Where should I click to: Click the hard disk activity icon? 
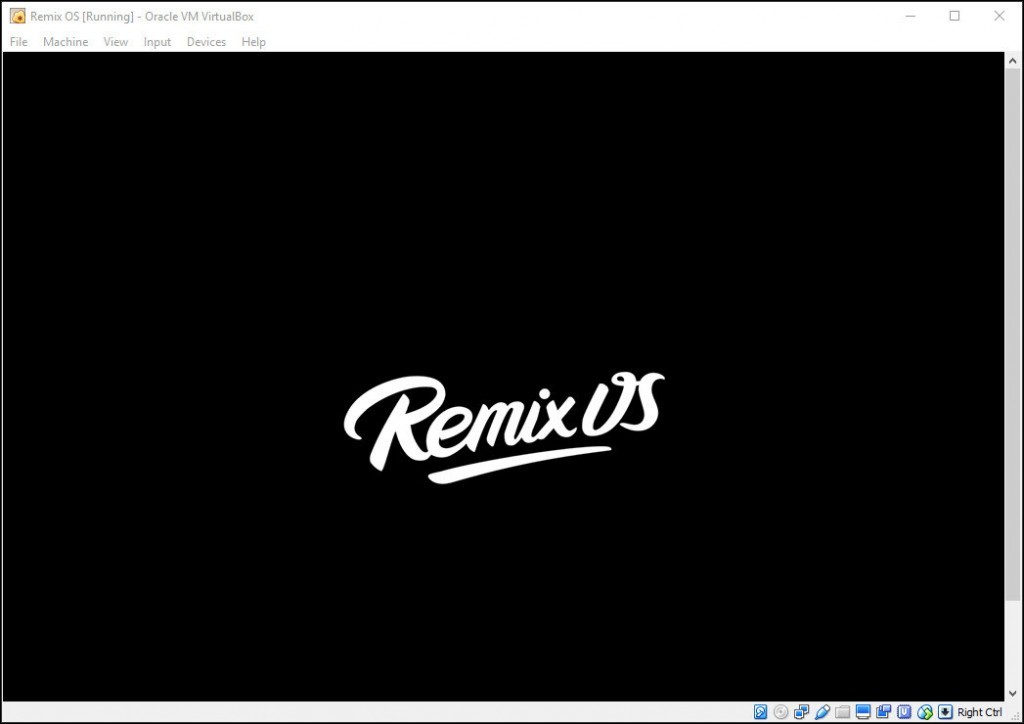click(x=760, y=711)
